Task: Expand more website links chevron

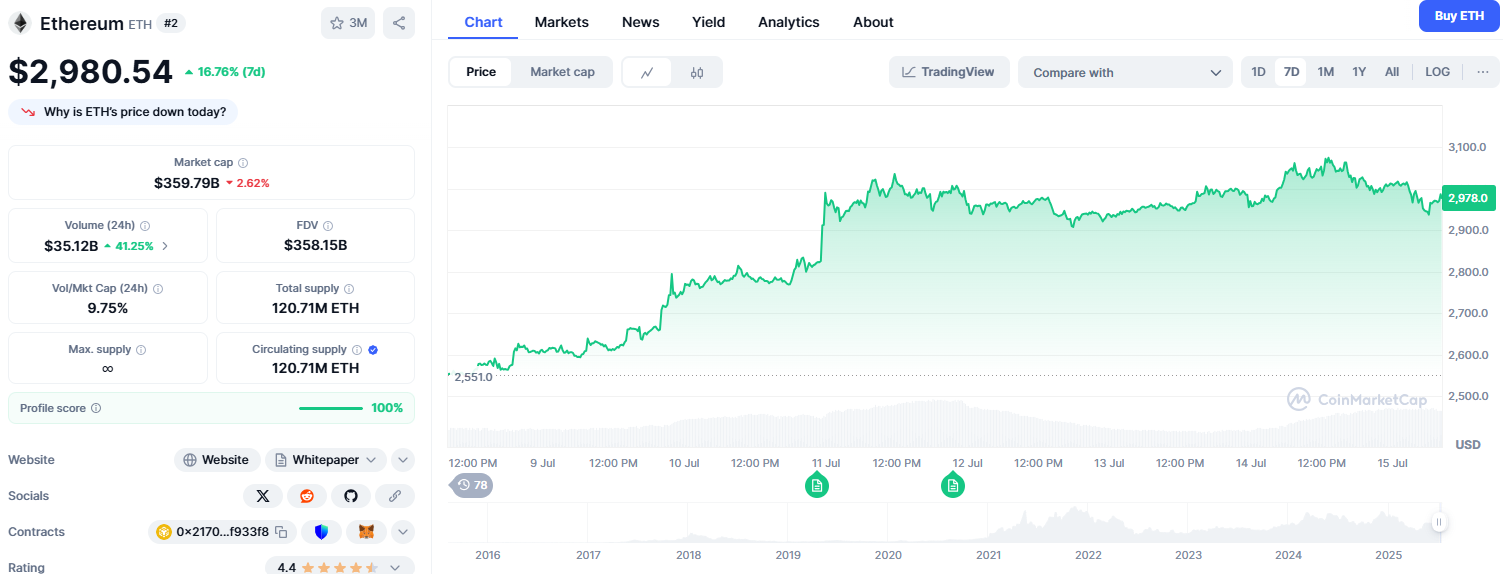Action: [x=403, y=460]
